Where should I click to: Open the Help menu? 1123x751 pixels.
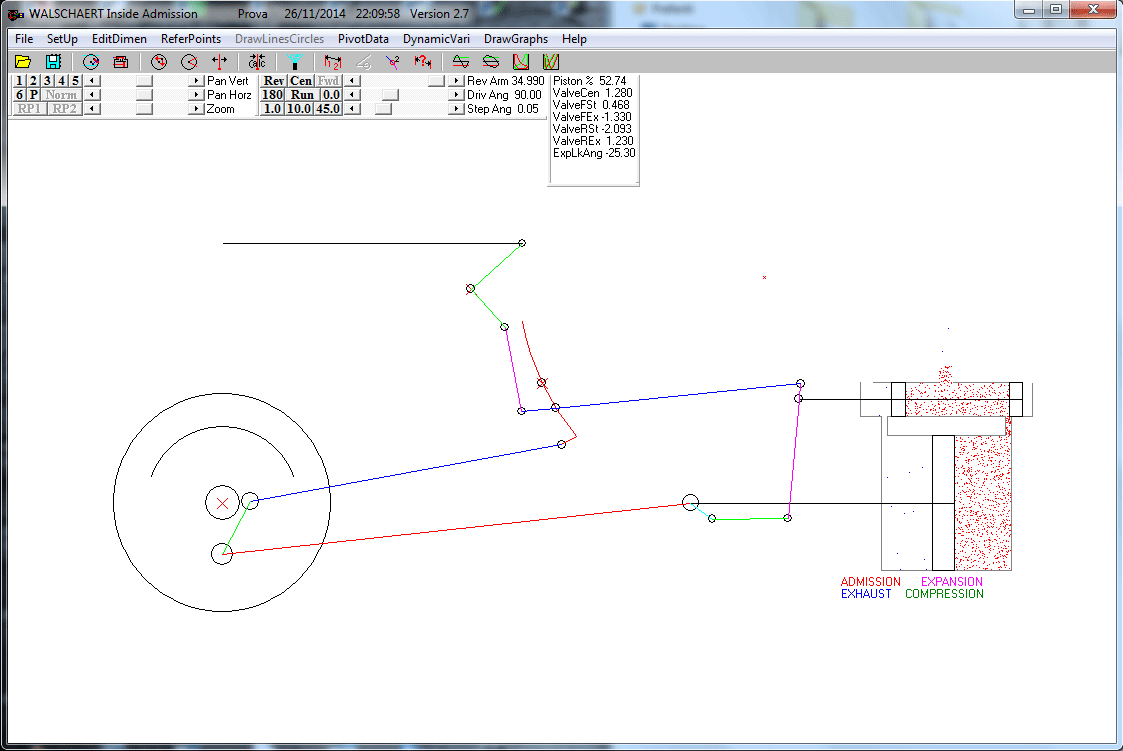click(574, 39)
